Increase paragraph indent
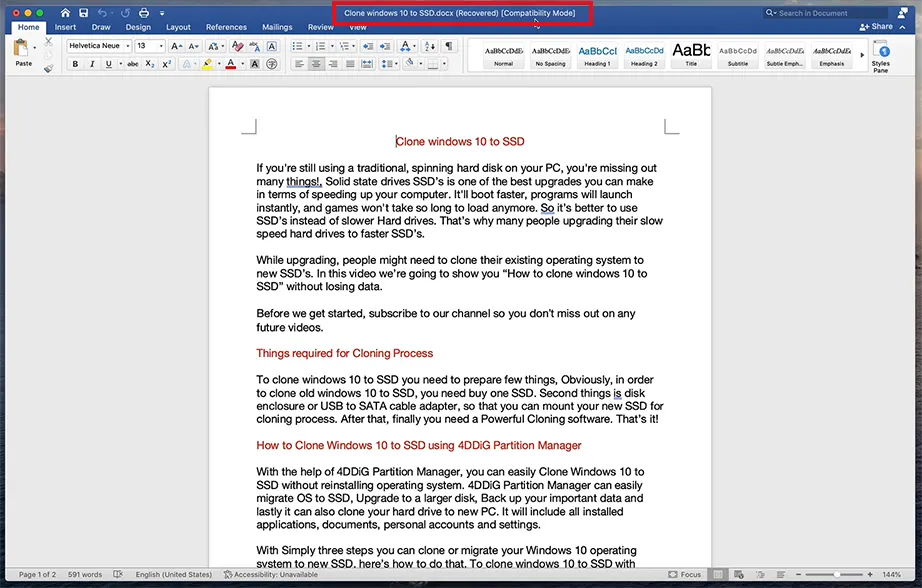922x588 pixels. pyautogui.click(x=385, y=46)
